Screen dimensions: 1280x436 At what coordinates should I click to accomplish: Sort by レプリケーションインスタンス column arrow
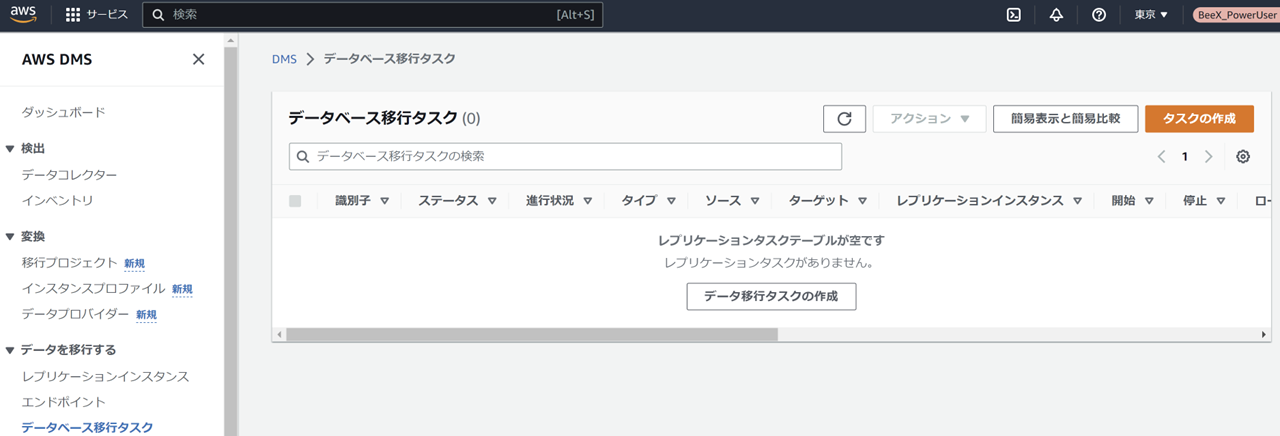point(1077,201)
